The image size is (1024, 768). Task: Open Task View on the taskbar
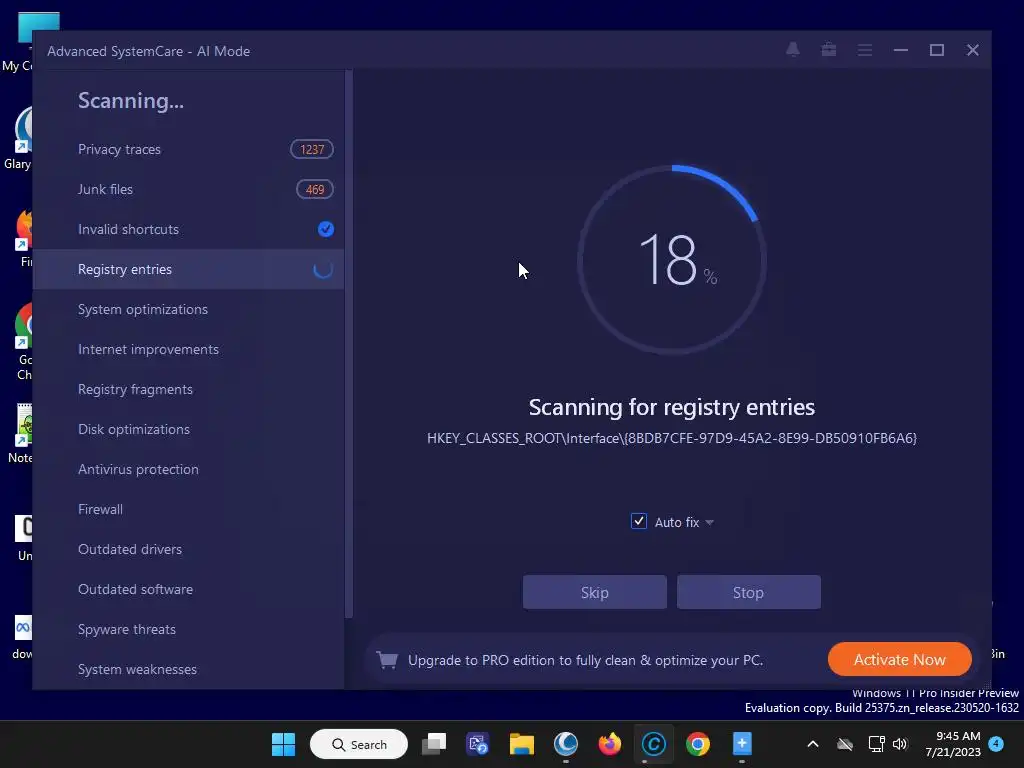(434, 744)
